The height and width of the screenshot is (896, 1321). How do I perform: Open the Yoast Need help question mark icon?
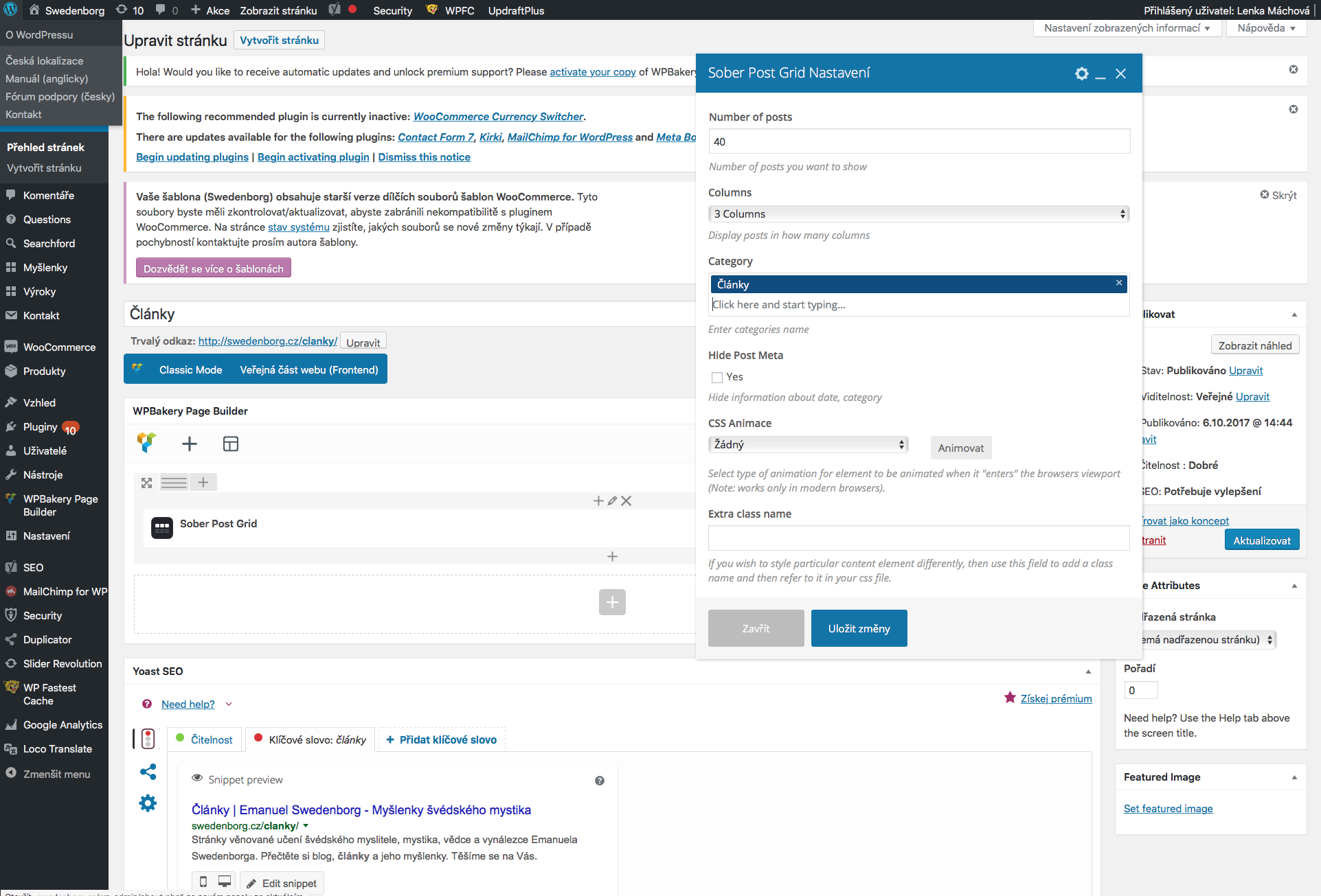(147, 704)
